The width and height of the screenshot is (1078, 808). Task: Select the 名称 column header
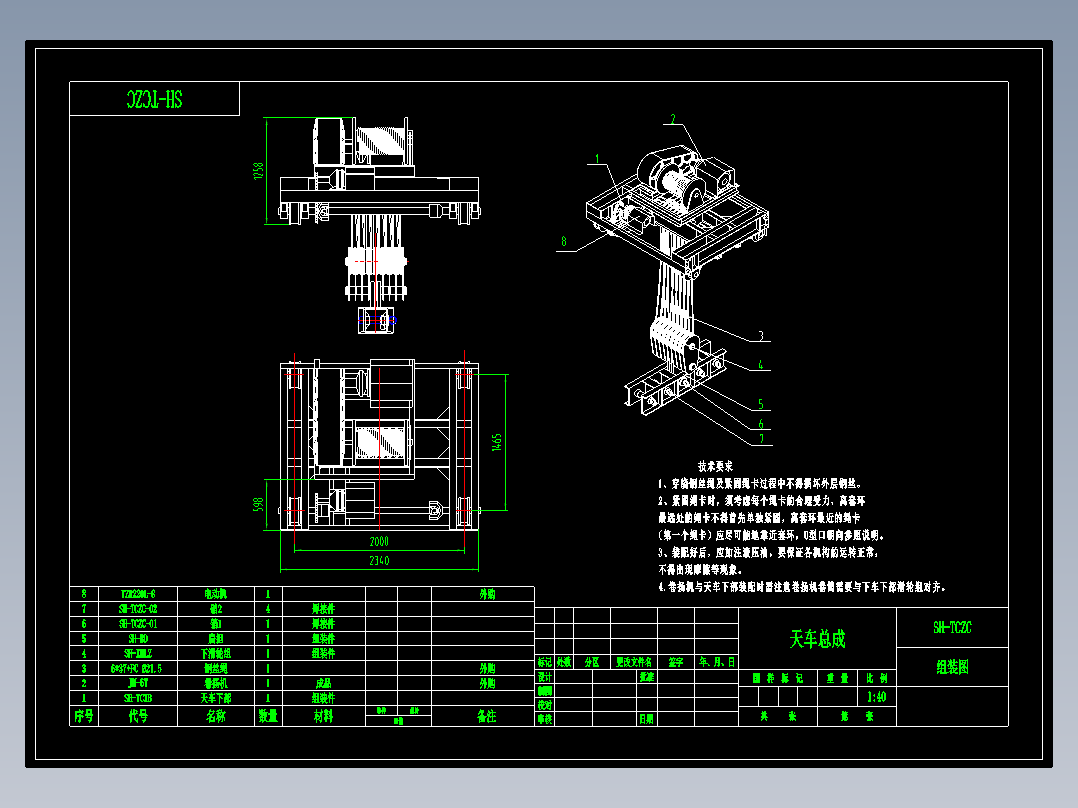pyautogui.click(x=216, y=716)
